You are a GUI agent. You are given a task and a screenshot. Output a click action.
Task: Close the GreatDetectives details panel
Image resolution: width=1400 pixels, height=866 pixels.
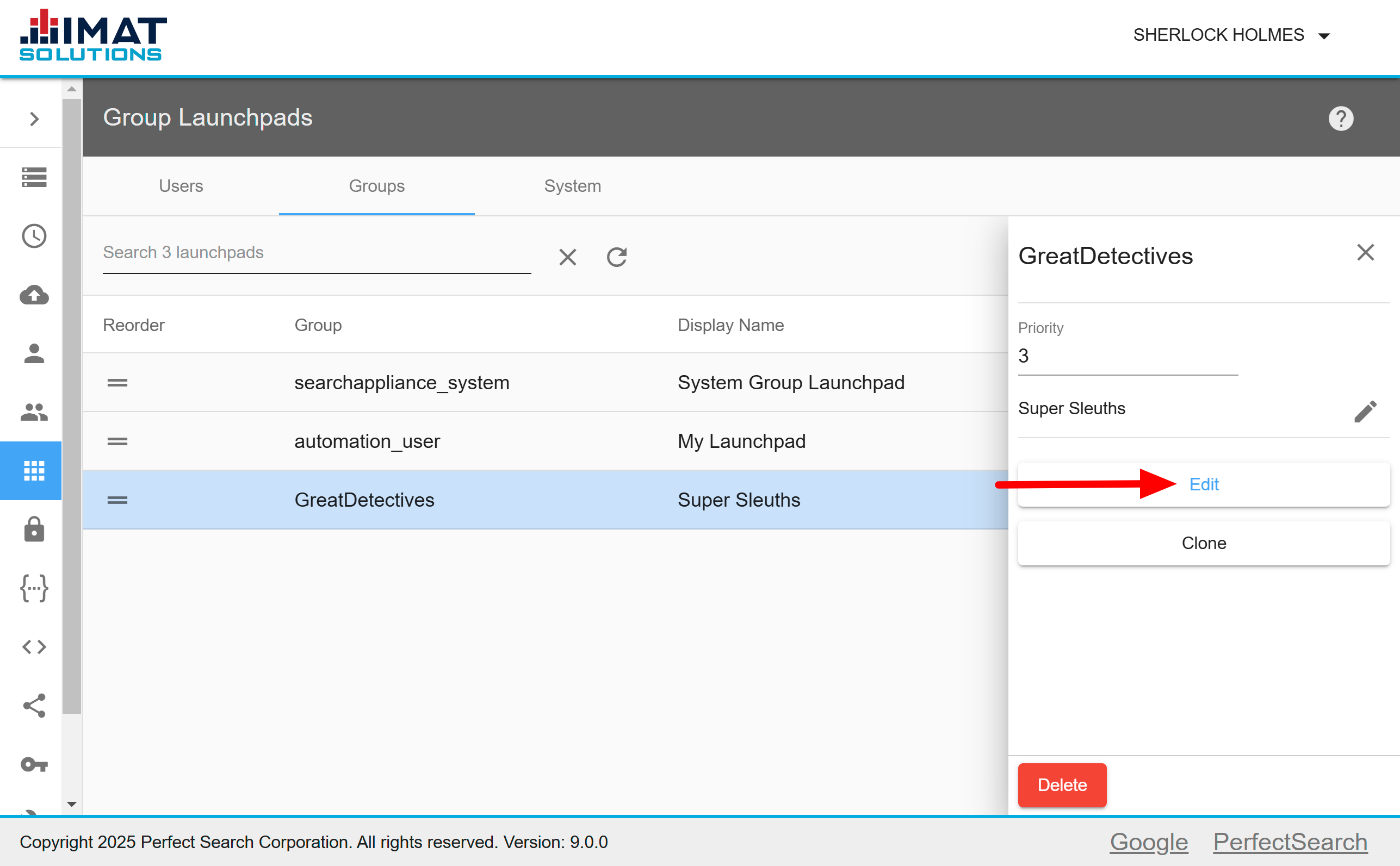[1366, 252]
